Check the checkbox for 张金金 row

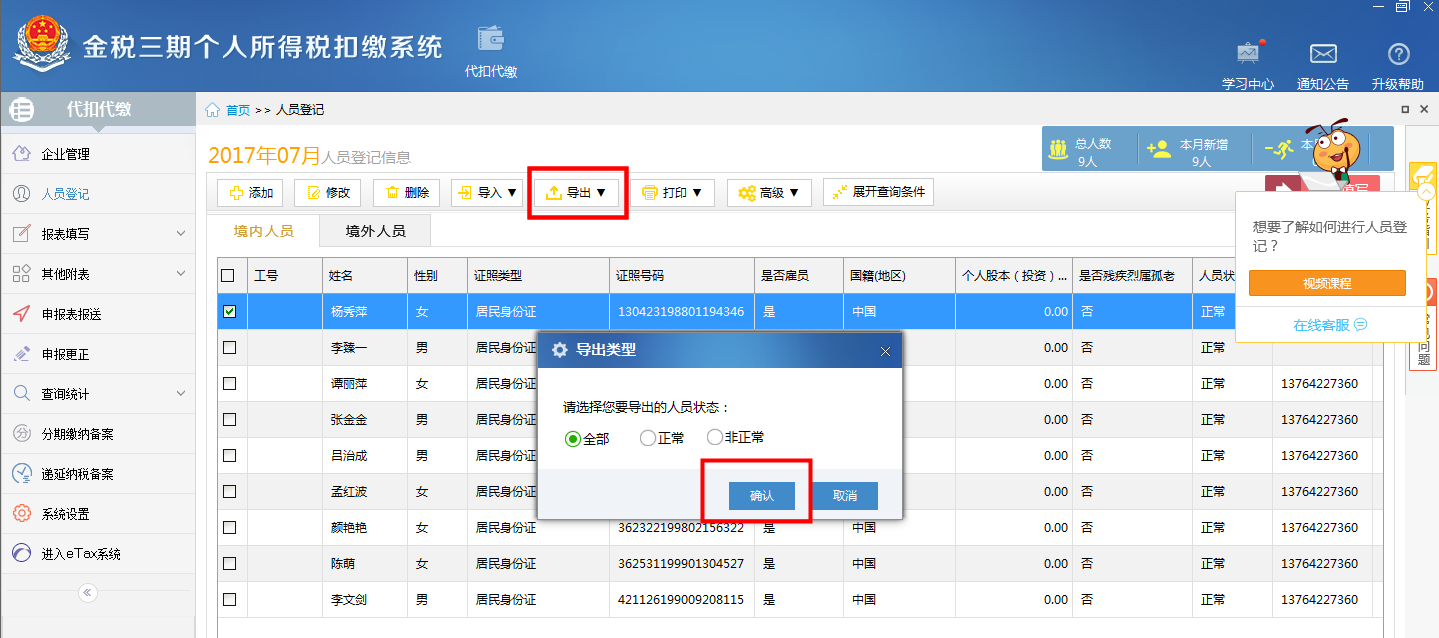229,420
